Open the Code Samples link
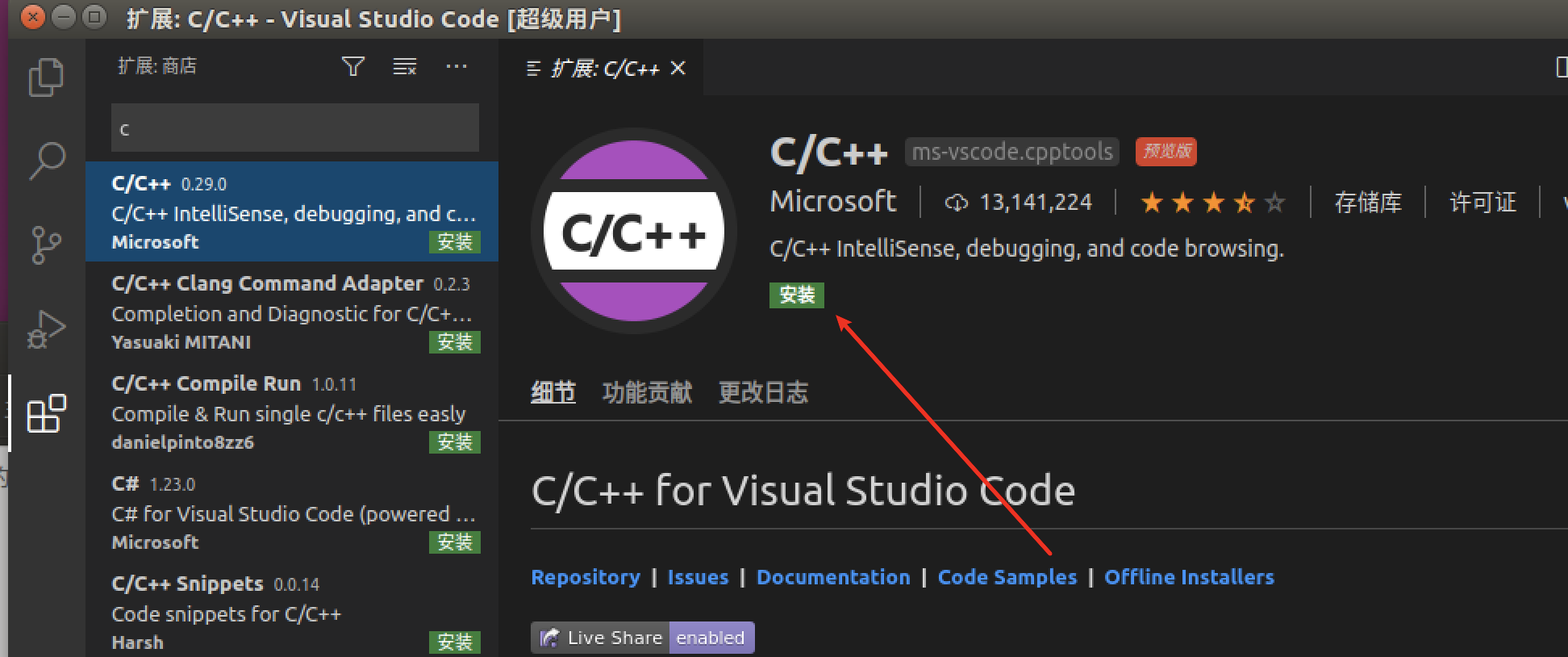This screenshot has height=657, width=1568. point(1007,577)
